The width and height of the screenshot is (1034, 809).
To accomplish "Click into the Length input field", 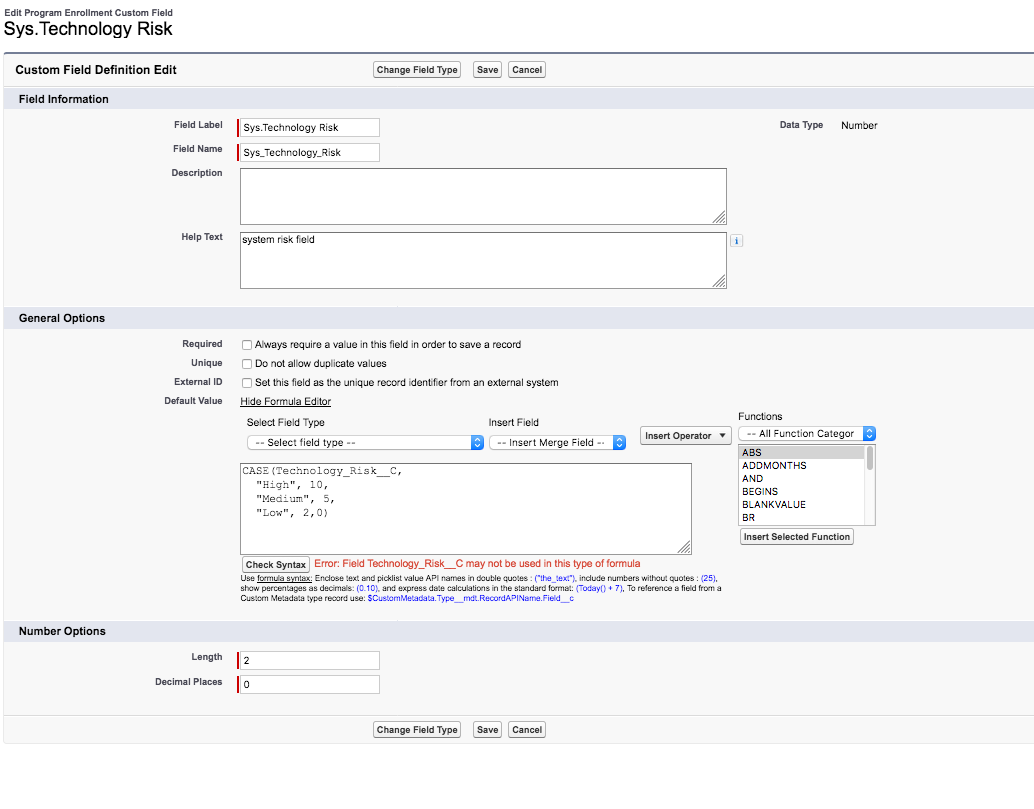I will [x=310, y=660].
